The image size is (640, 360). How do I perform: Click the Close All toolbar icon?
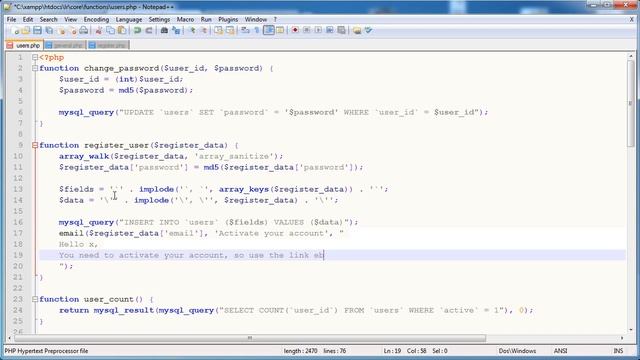(72, 31)
